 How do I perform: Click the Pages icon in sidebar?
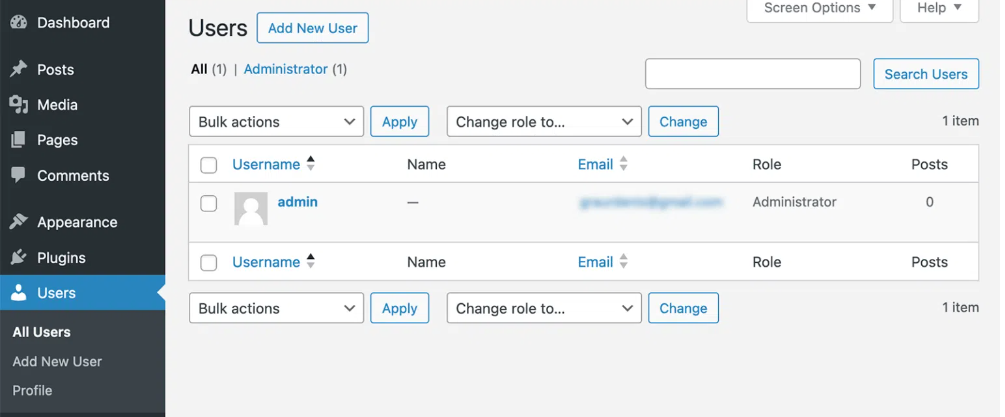(18, 140)
